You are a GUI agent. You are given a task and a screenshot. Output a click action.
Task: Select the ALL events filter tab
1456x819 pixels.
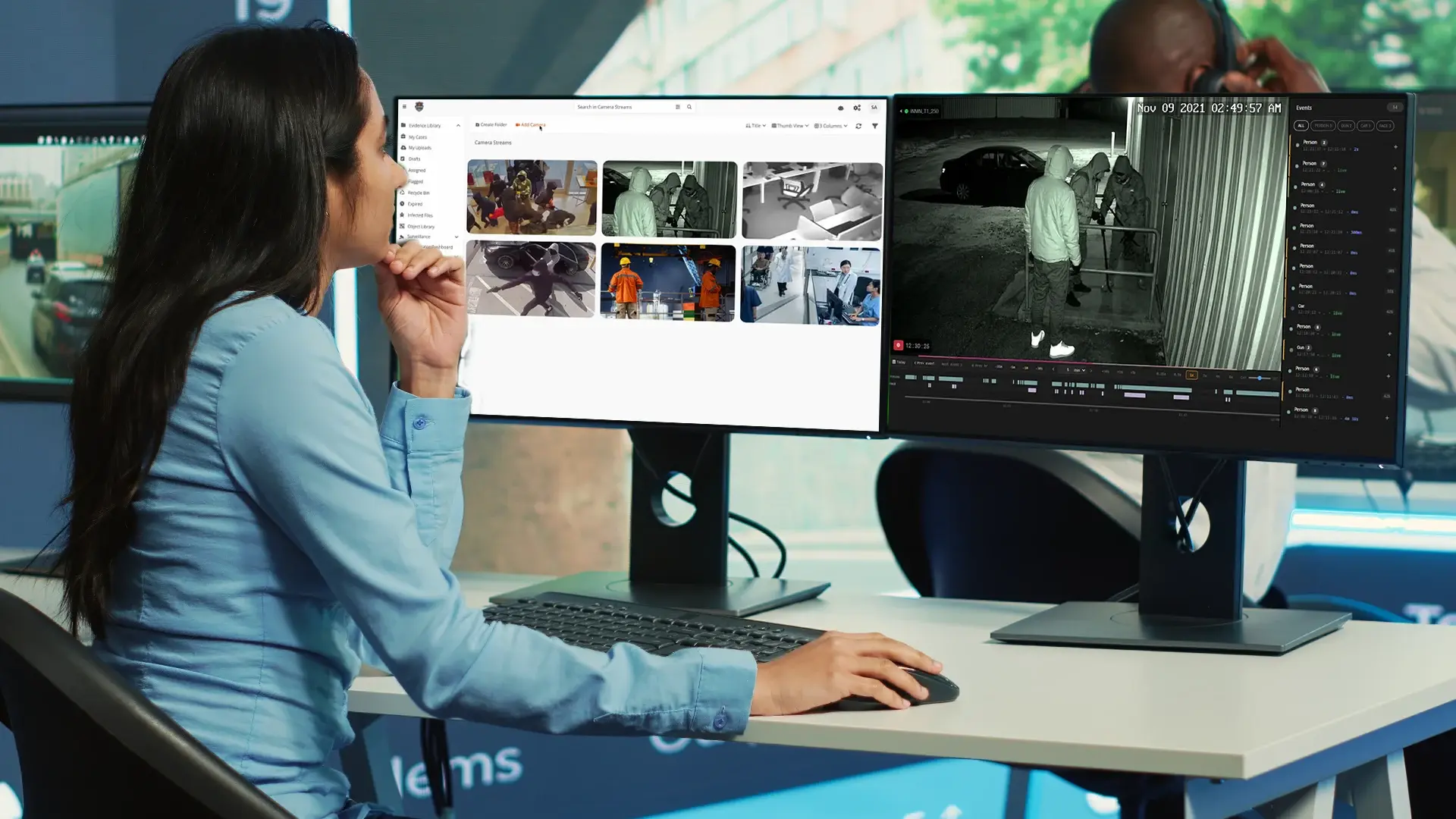coord(1301,126)
